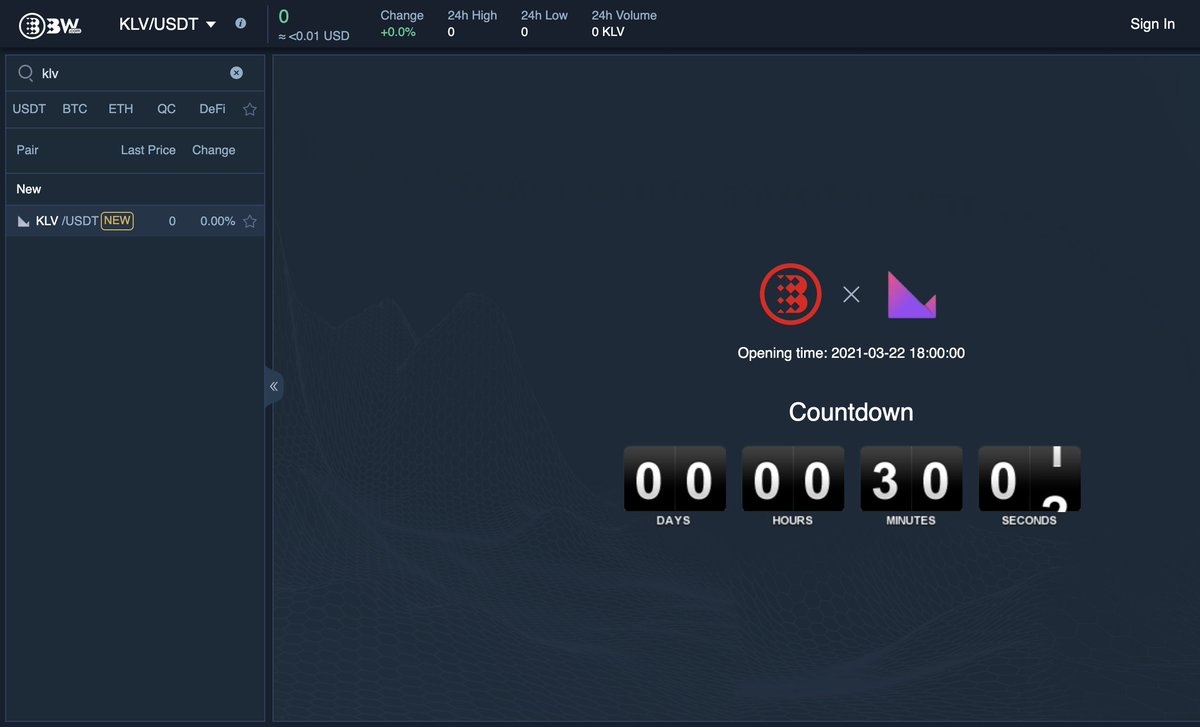Open the BW.com logo home link
The image size is (1200, 727).
pyautogui.click(x=51, y=25)
